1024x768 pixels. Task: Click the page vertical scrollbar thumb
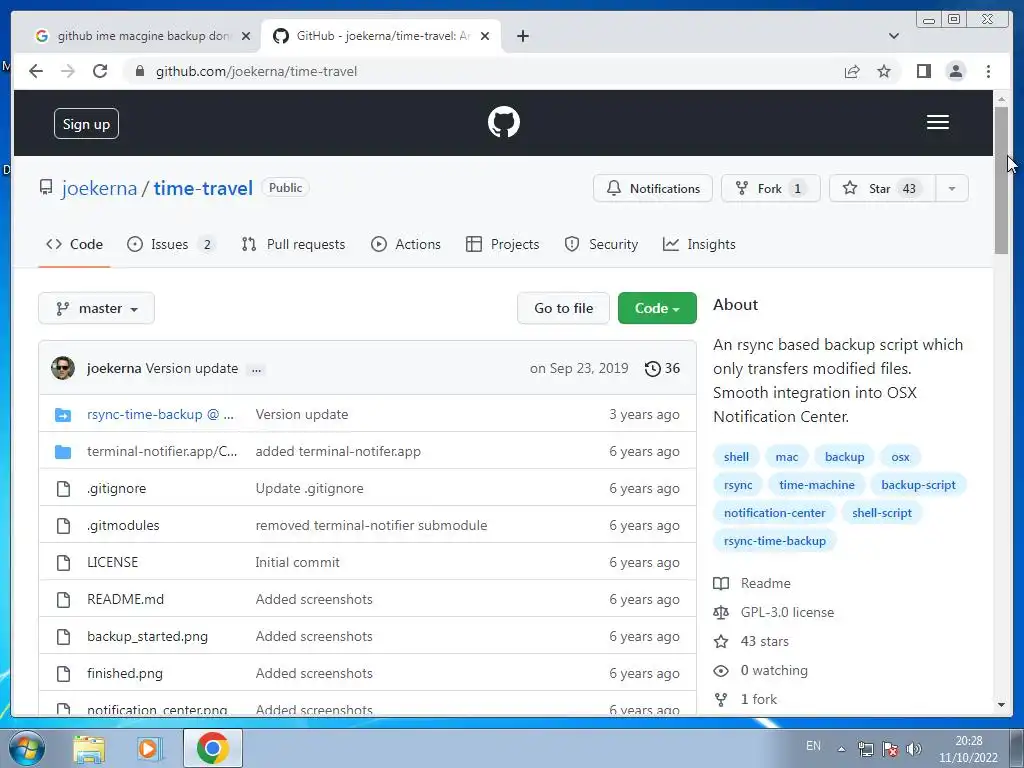click(1001, 180)
